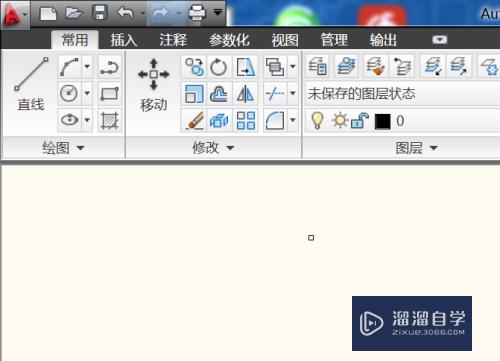Select layer name 0 in layer list
Image resolution: width=500 pixels, height=361 pixels.
[400, 121]
